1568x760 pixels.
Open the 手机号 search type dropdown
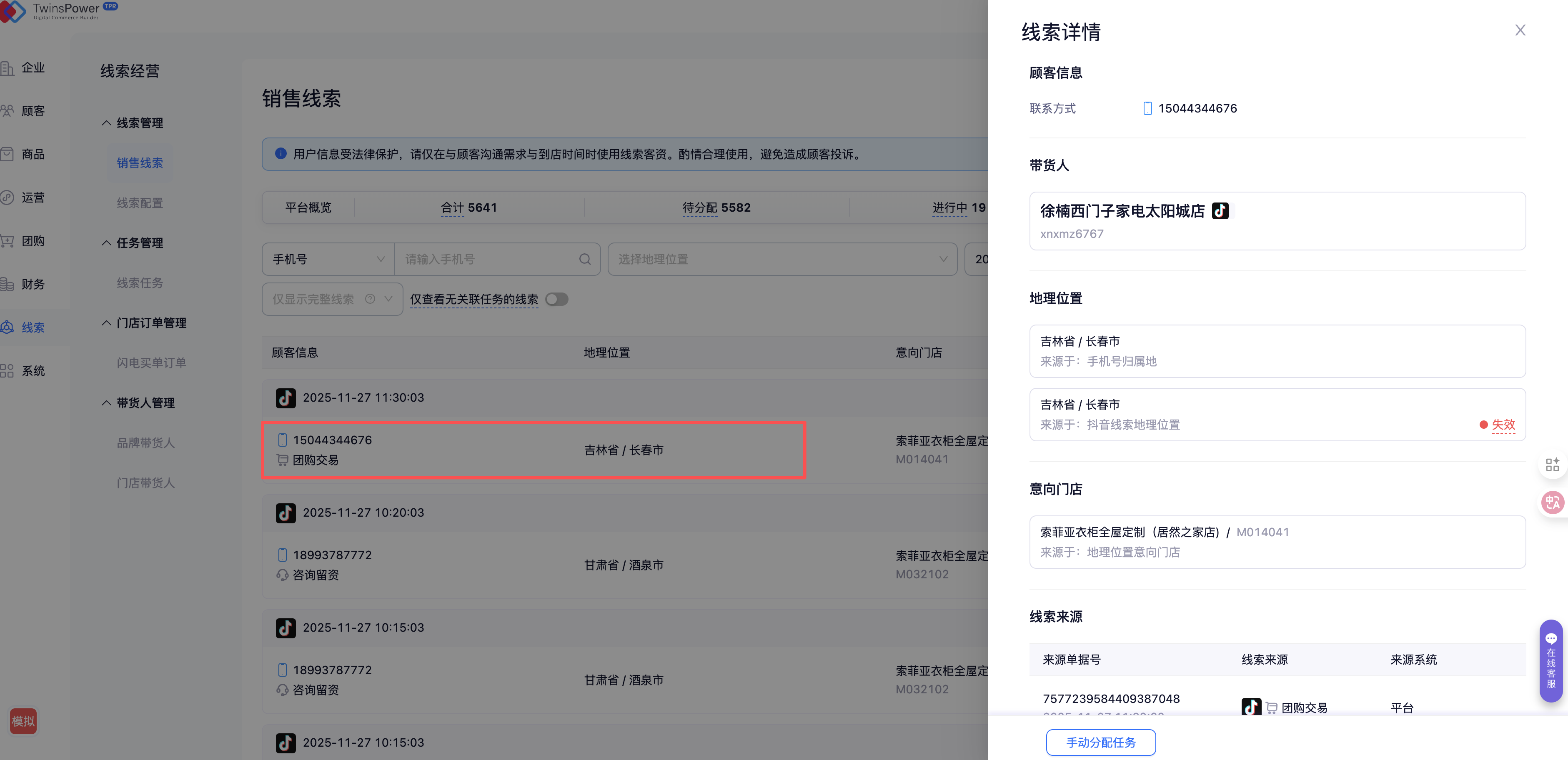click(328, 259)
